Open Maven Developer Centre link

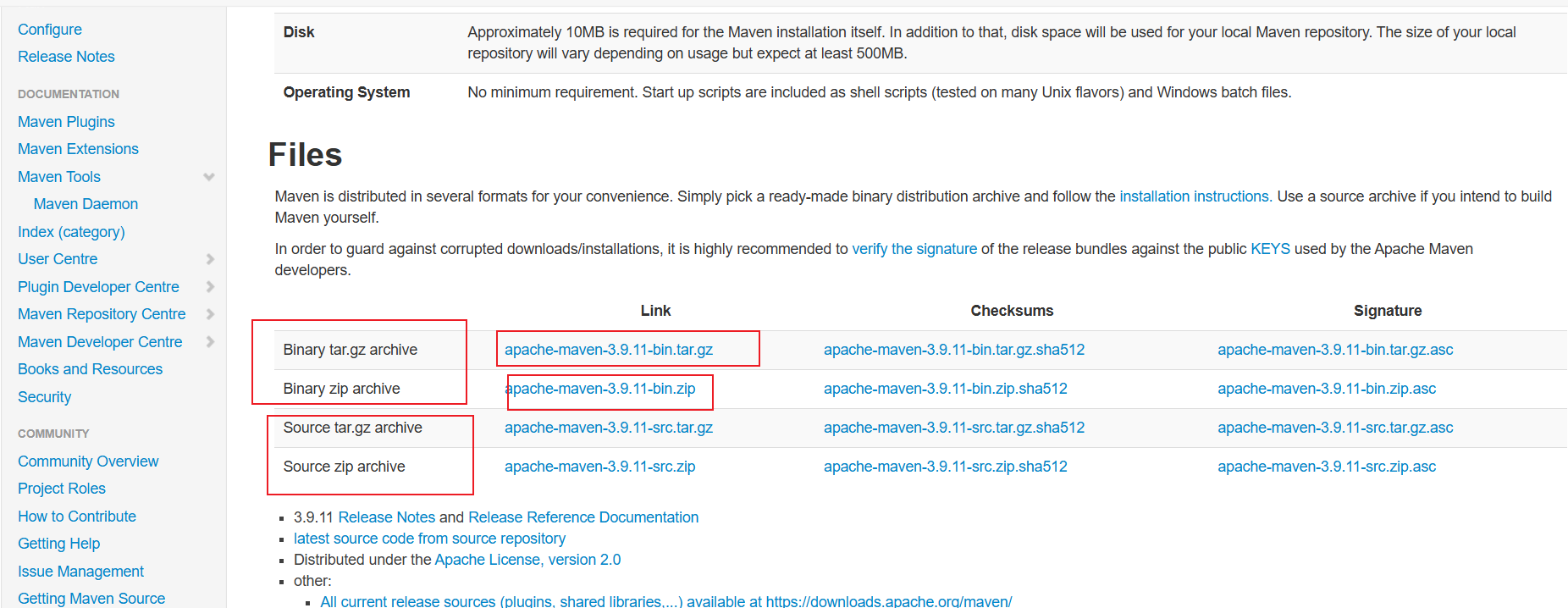(100, 342)
